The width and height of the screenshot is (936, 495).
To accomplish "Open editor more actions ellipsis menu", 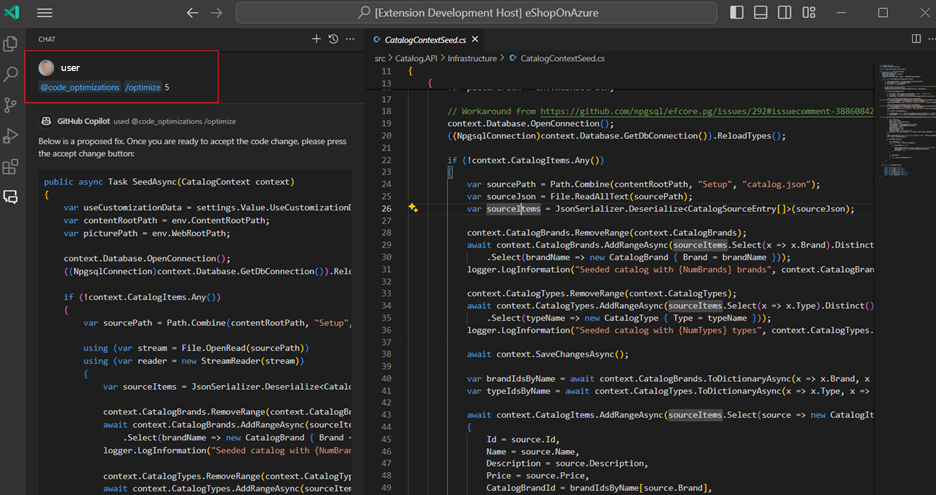I will (930, 39).
